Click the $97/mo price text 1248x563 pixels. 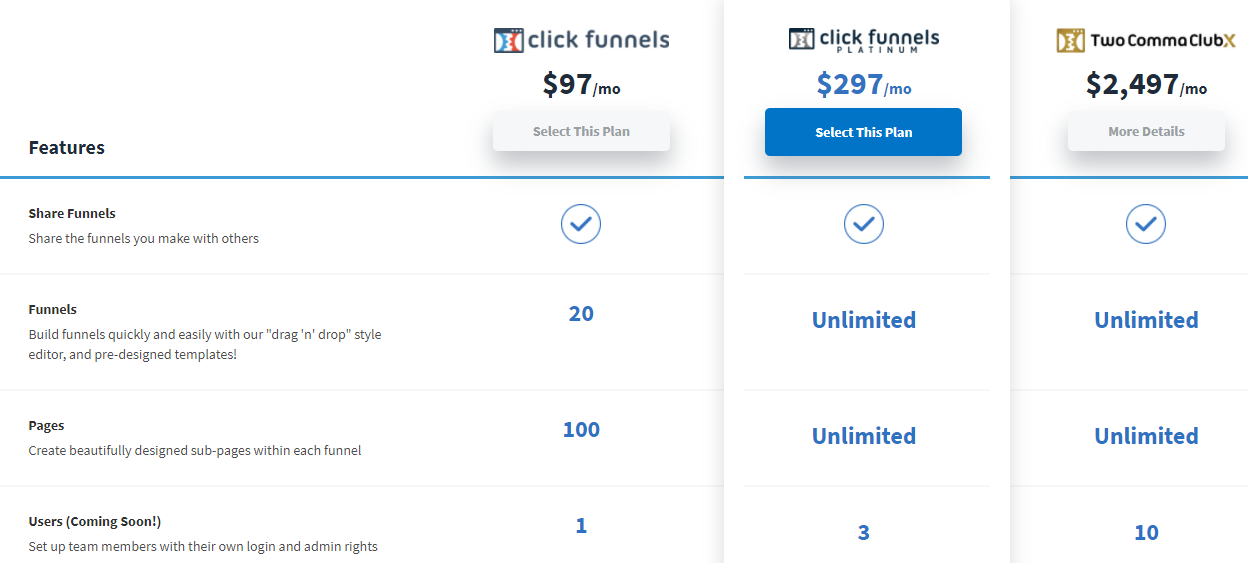point(581,85)
